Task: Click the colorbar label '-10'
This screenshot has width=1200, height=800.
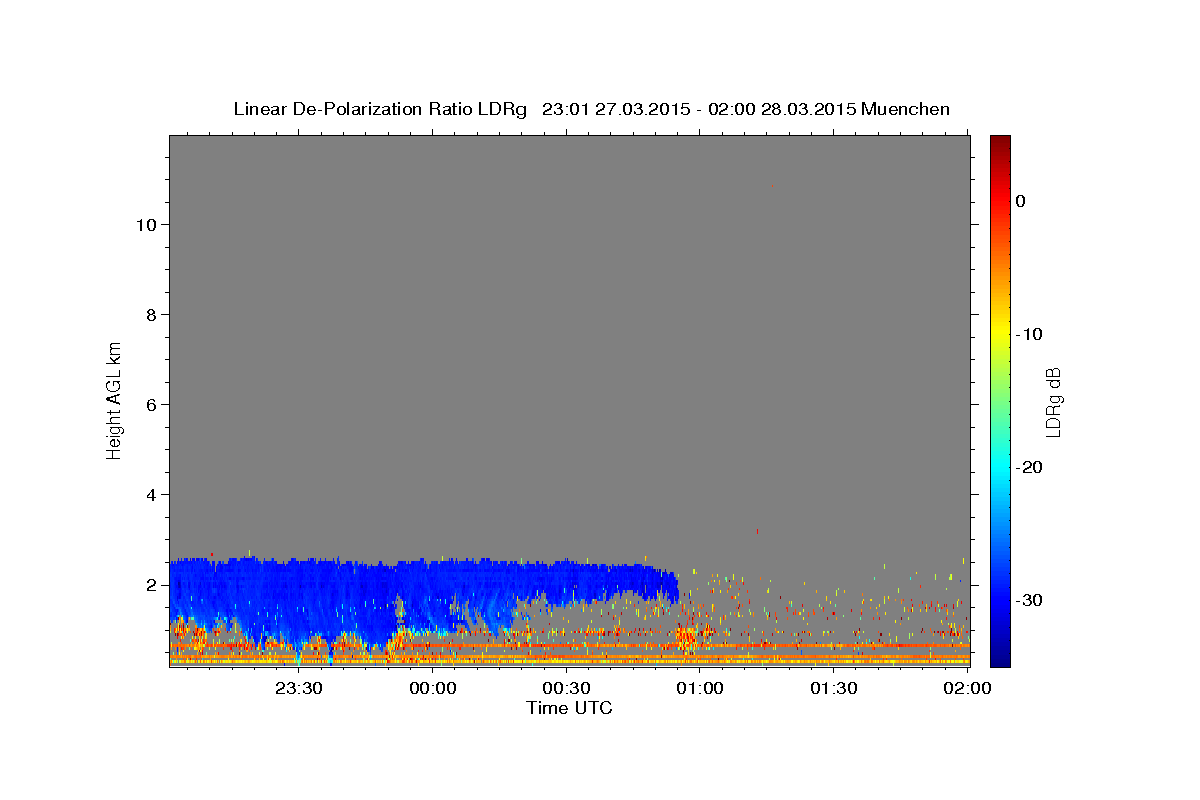Action: click(x=1030, y=334)
